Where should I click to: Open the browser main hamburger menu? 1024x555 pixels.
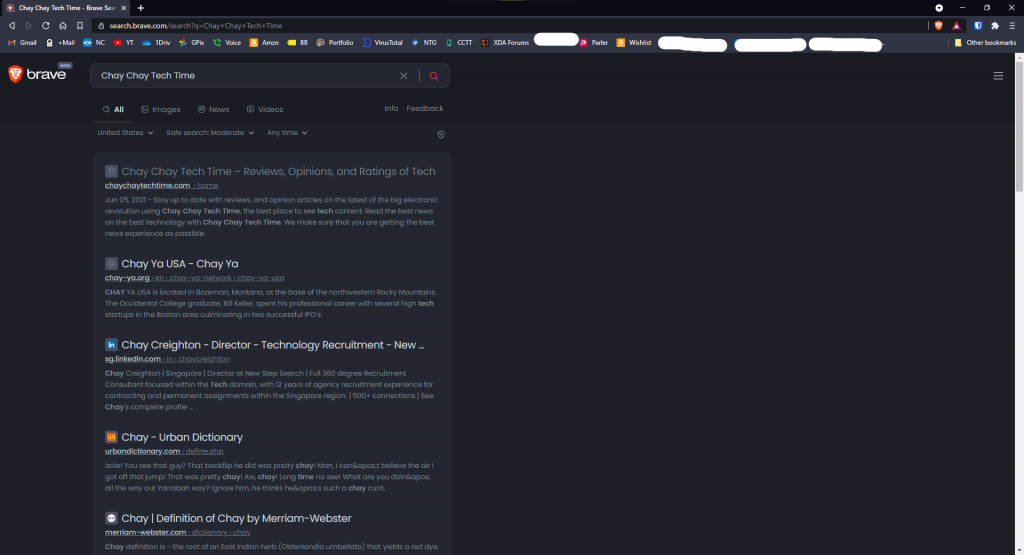coord(1012,25)
